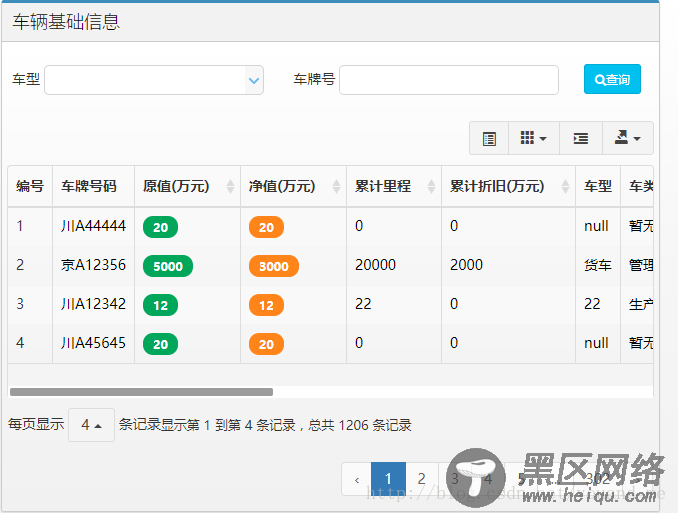Viewport: 678px width, 513px height.
Task: Open the columns grid dropdown
Action: [534, 138]
